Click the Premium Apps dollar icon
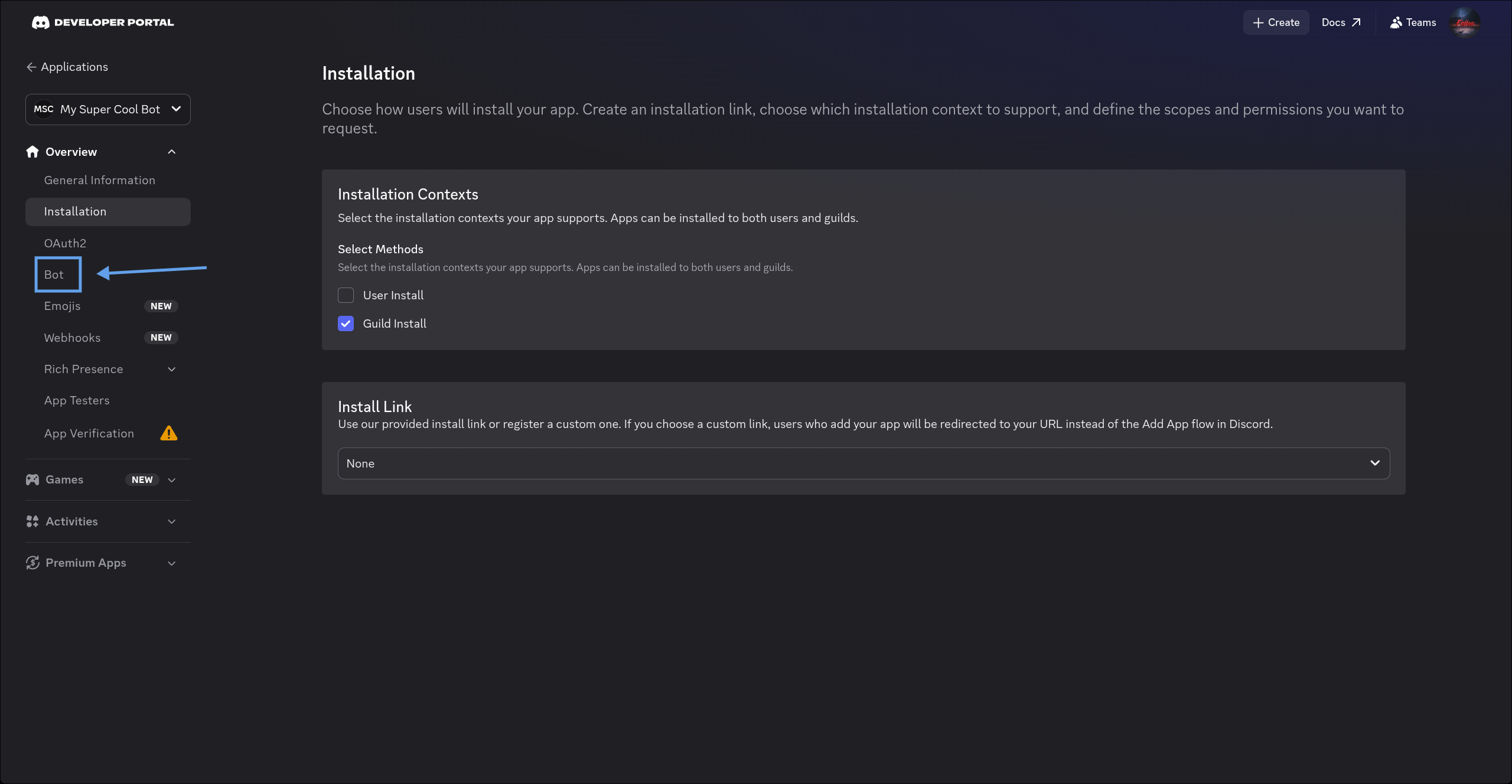Screen dimensions: 1512x784 pyautogui.click(x=32, y=563)
